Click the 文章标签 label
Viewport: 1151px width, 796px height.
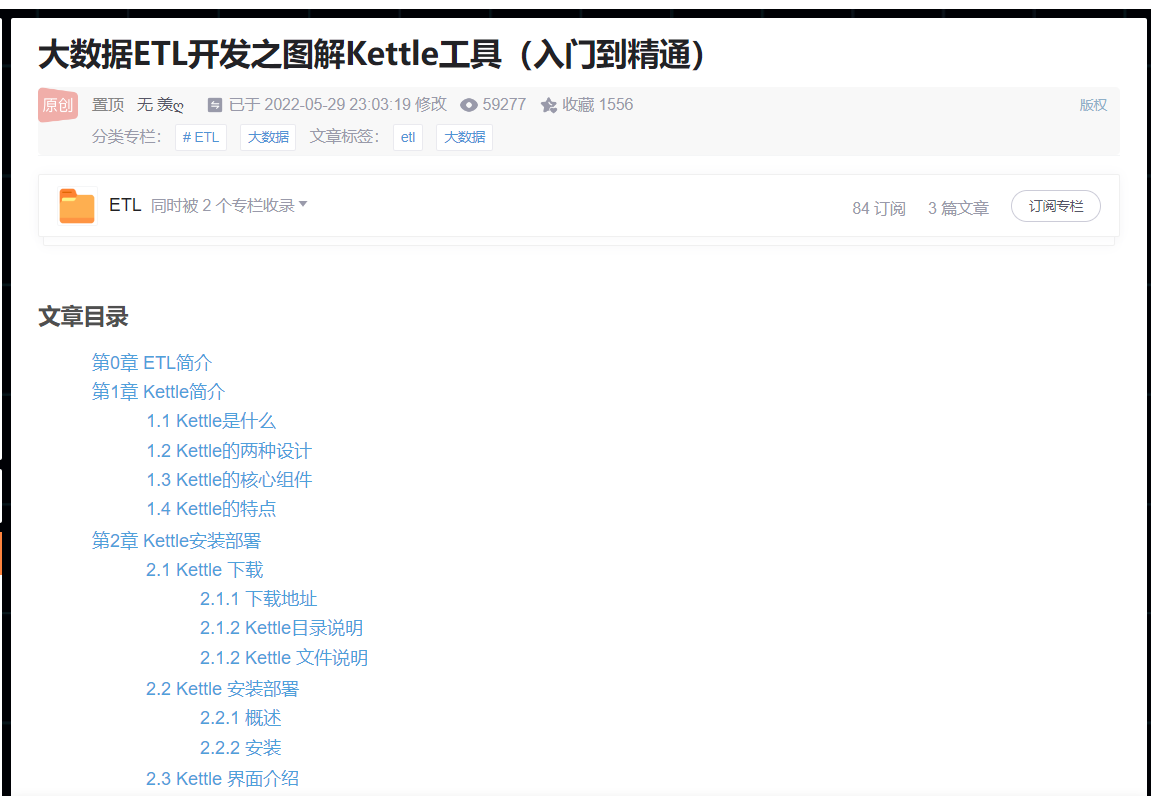click(x=344, y=137)
